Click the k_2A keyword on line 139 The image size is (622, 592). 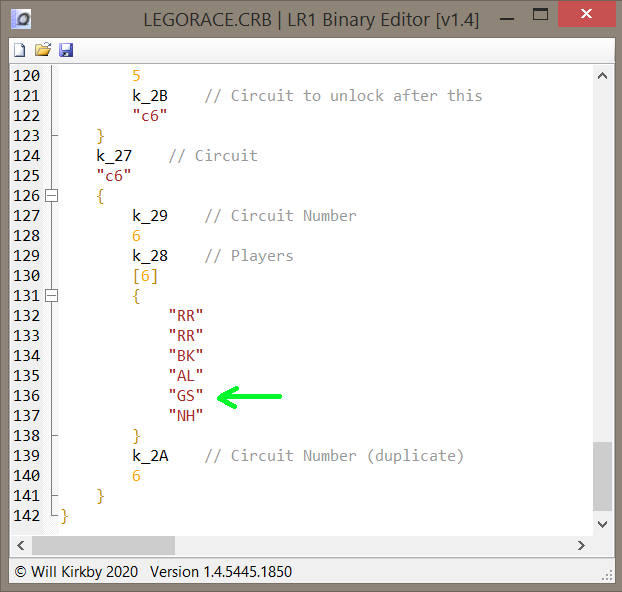pyautogui.click(x=150, y=456)
